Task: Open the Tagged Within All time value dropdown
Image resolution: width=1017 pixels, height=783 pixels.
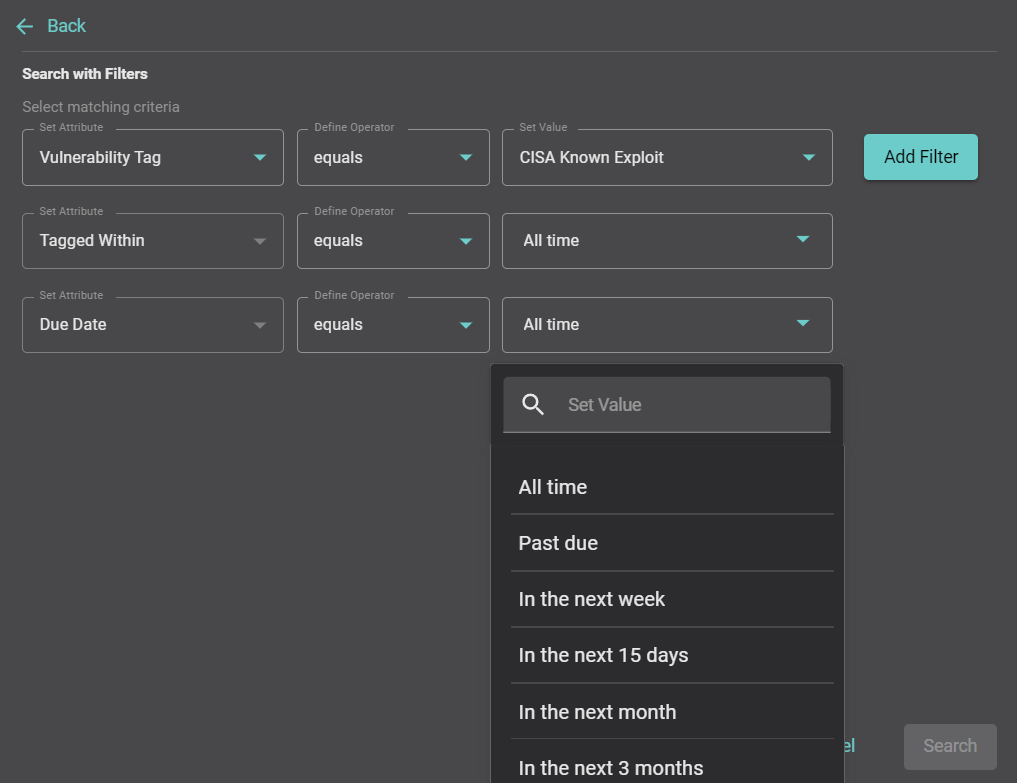Action: point(667,241)
